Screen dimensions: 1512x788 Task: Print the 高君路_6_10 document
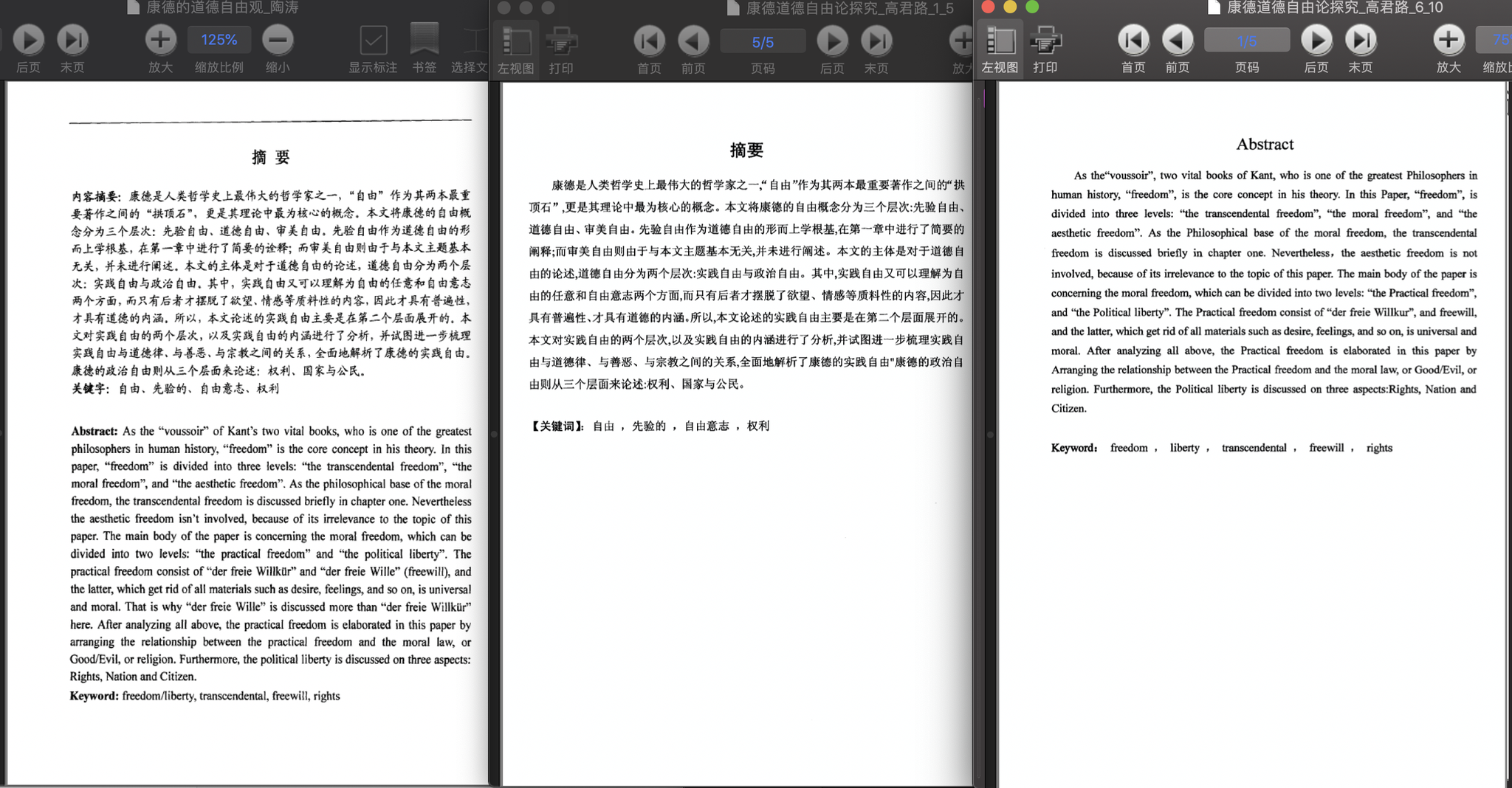pos(1045,41)
